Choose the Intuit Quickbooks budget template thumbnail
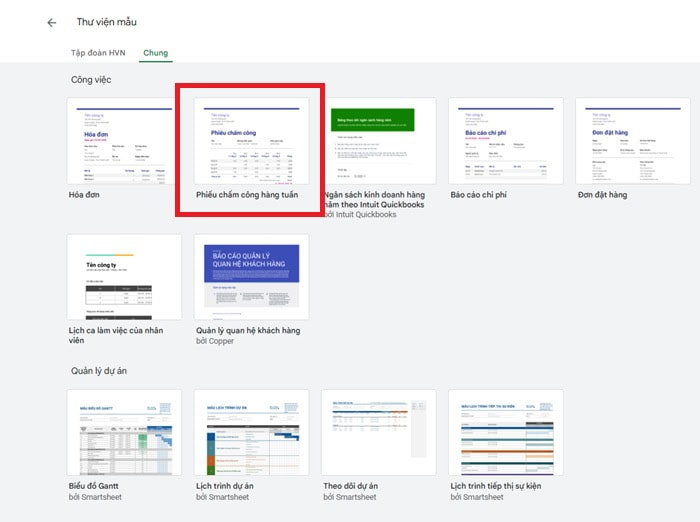This screenshot has height=522, width=700. (x=379, y=140)
